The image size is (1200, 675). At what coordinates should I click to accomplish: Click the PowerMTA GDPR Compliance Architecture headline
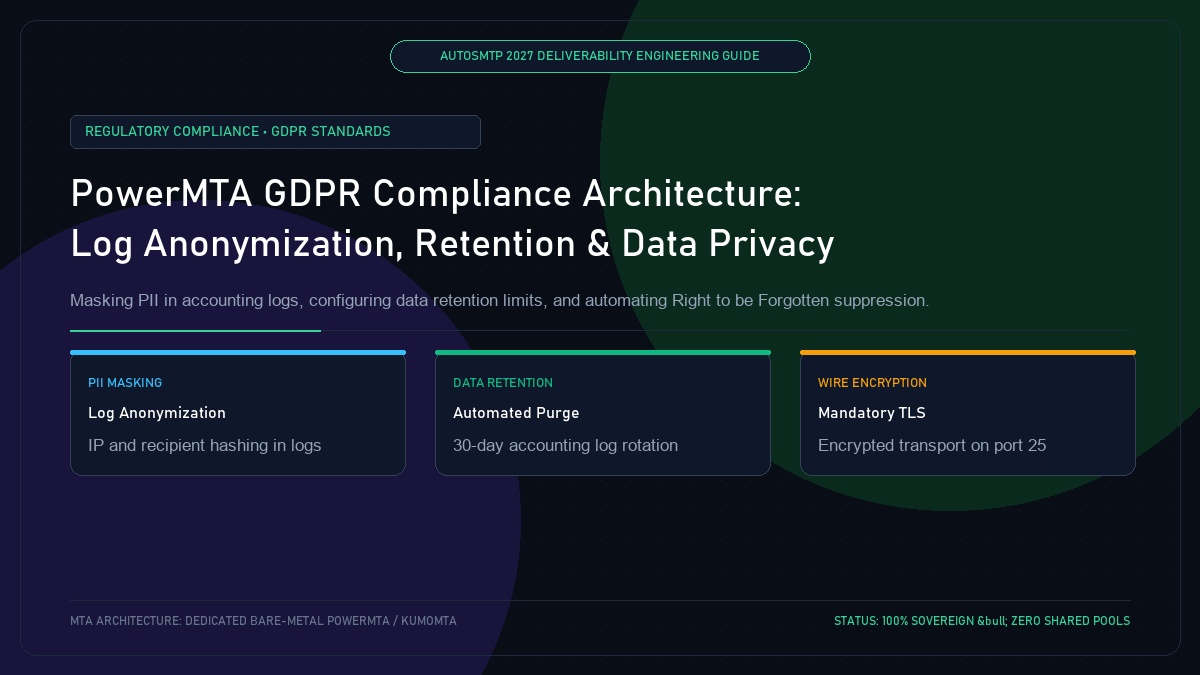tap(436, 194)
